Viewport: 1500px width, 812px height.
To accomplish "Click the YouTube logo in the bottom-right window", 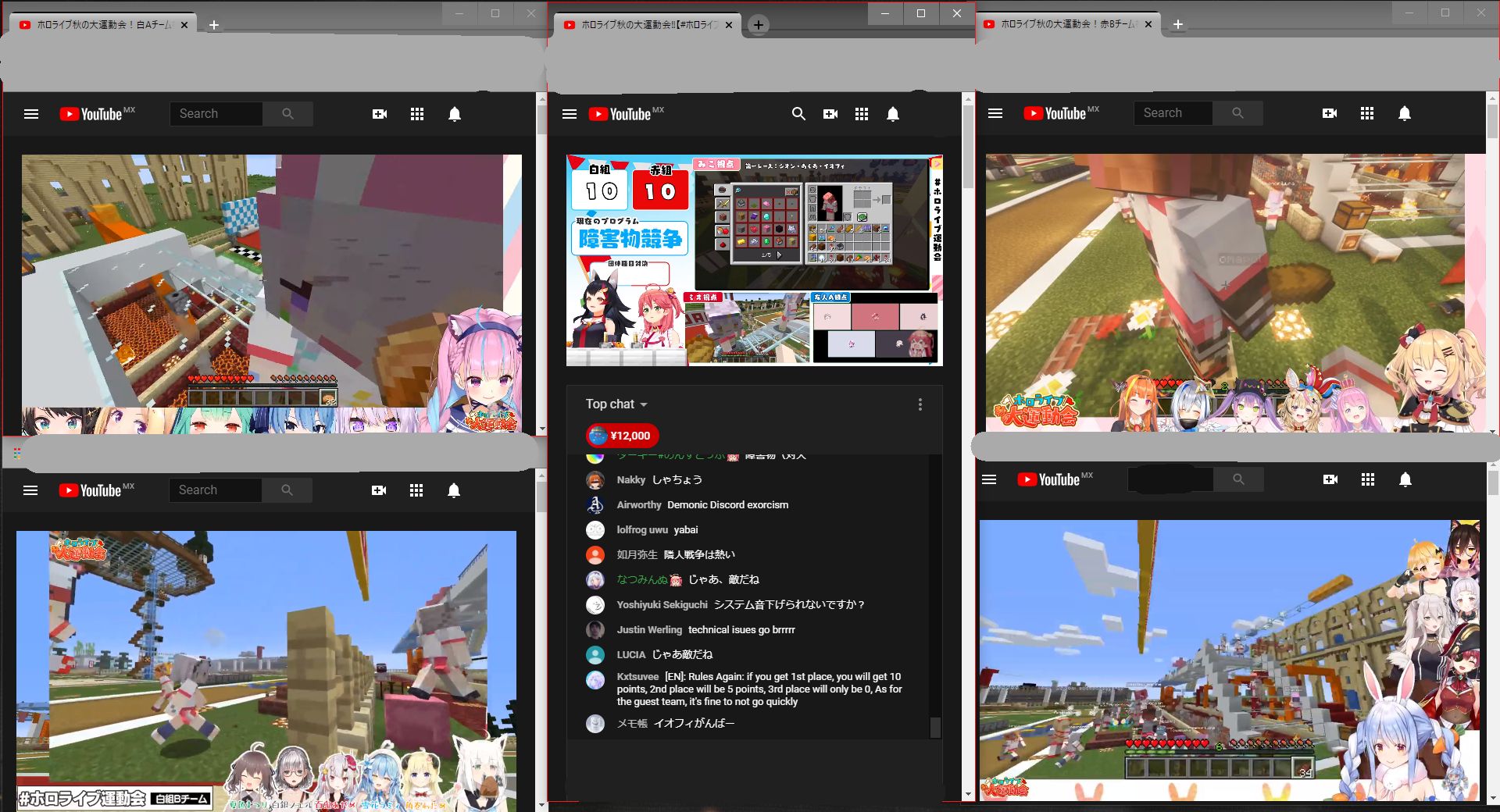I will pyautogui.click(x=1053, y=479).
